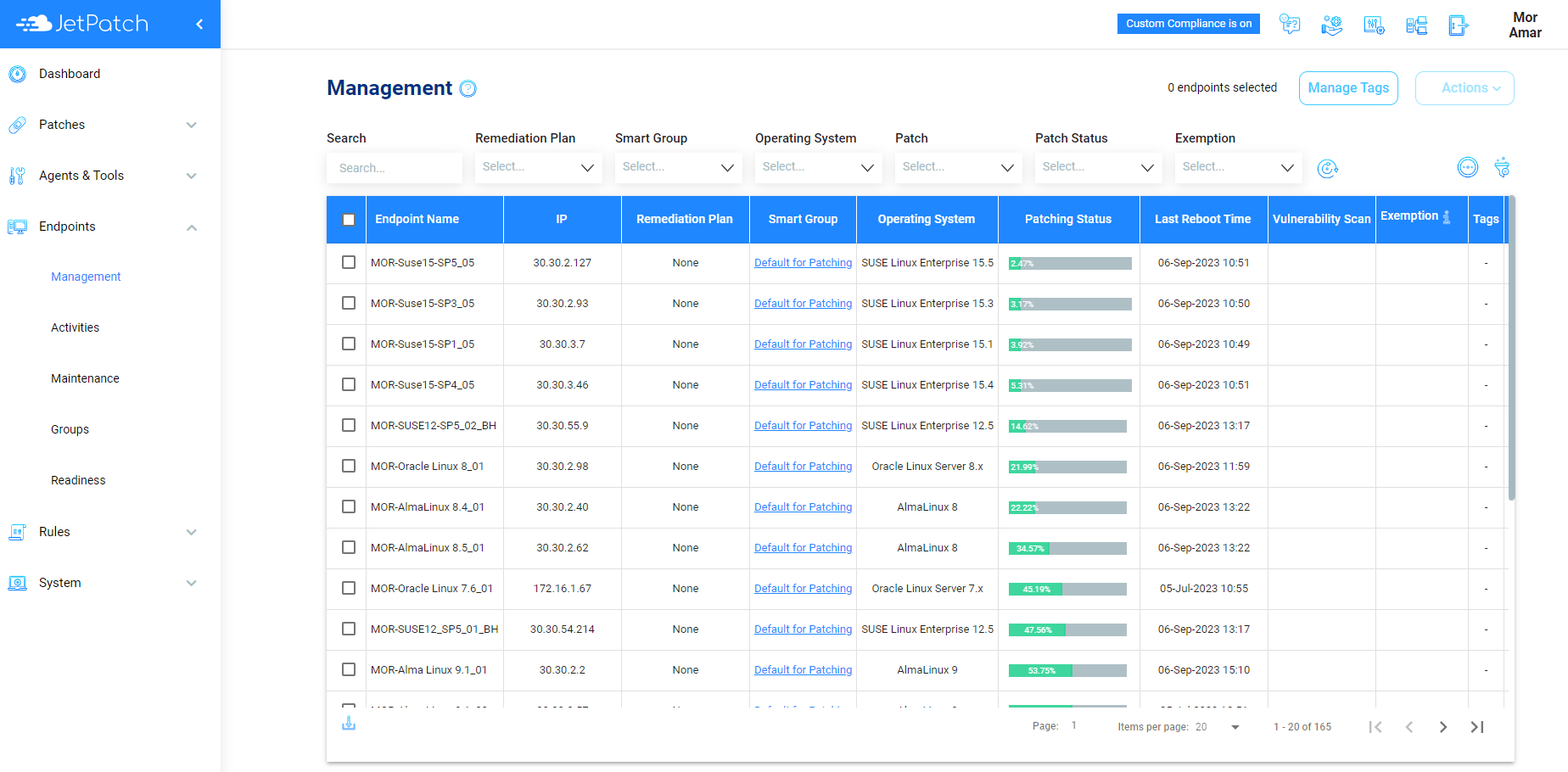Toggle the select-all checkbox in table header
This screenshot has height=772, width=1568.
coord(349,220)
